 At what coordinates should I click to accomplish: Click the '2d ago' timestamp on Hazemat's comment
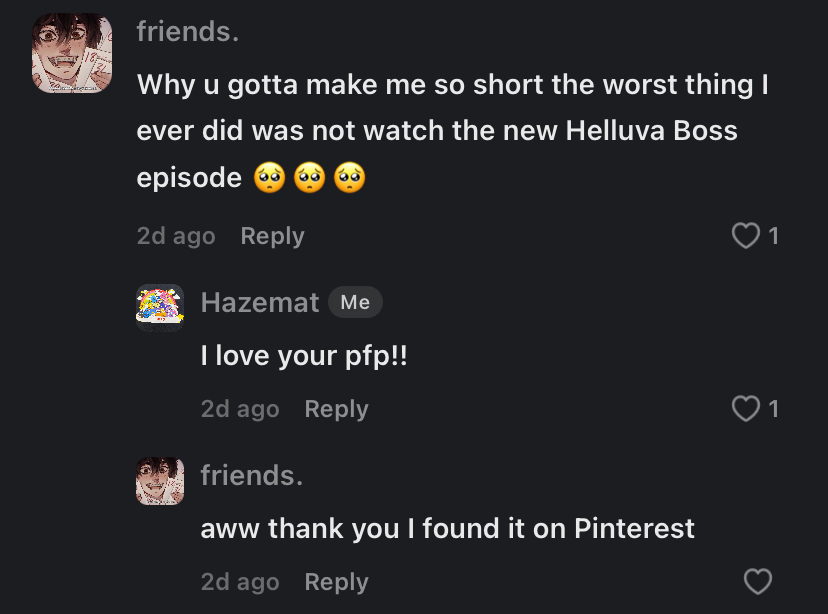(240, 409)
